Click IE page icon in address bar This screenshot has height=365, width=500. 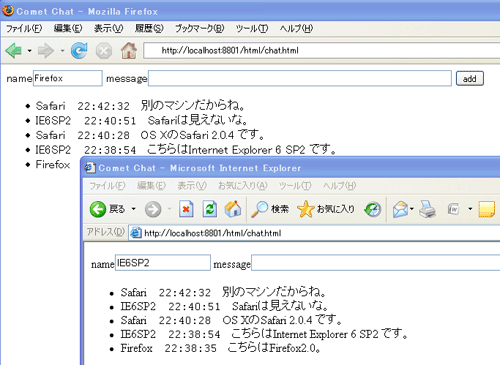pyautogui.click(x=135, y=233)
